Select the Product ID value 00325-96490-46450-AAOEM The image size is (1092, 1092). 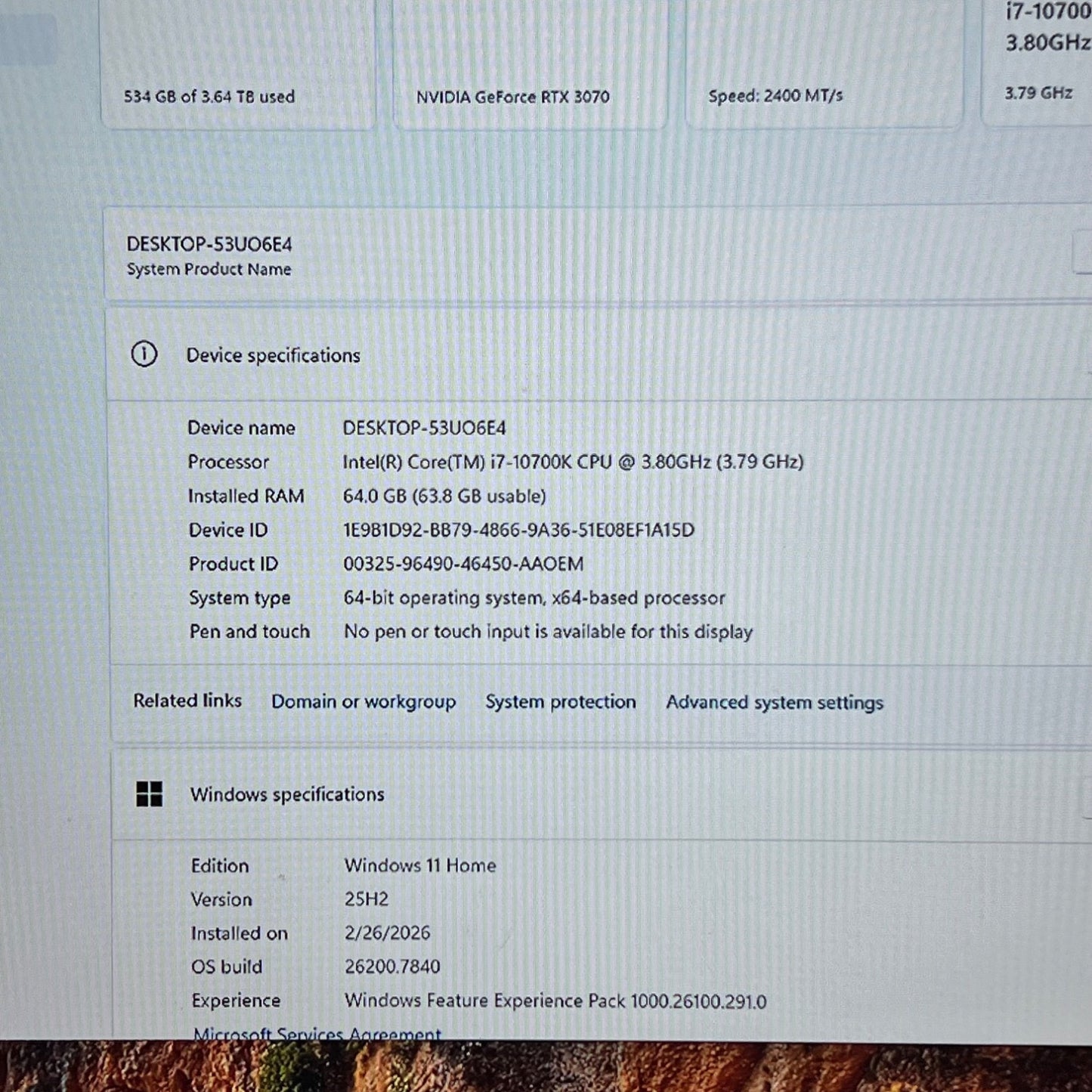(x=463, y=564)
